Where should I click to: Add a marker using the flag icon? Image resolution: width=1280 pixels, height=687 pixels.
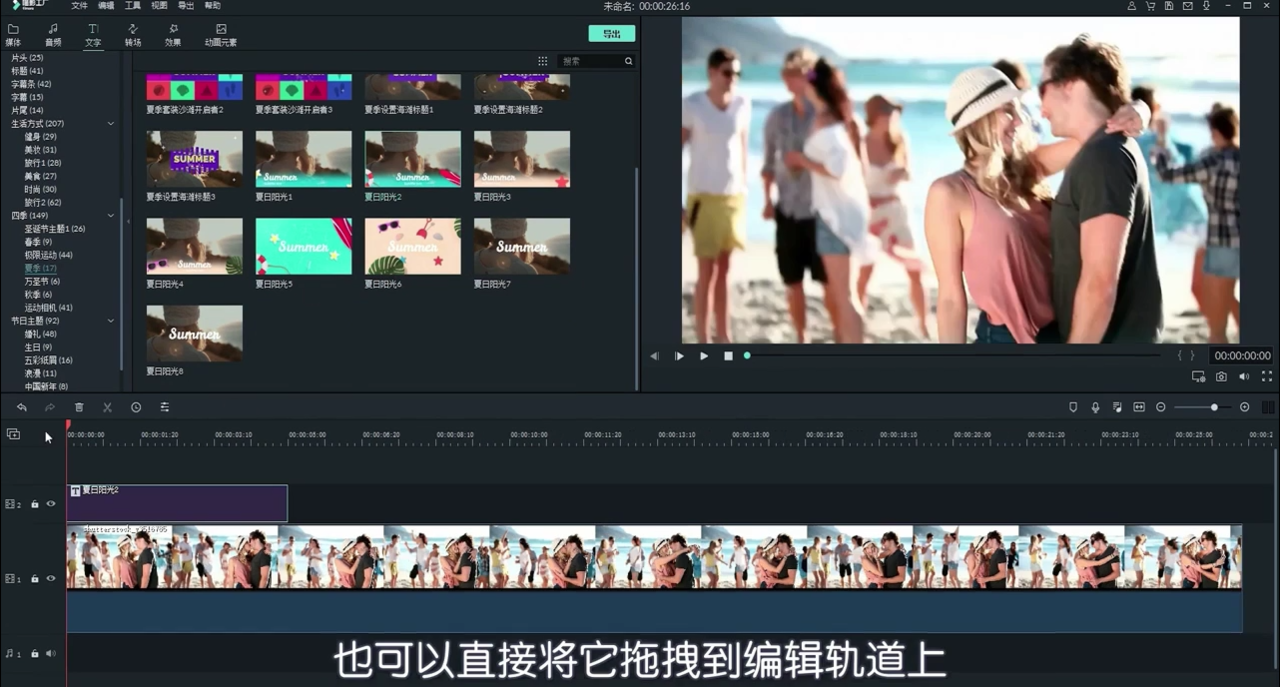(1073, 407)
